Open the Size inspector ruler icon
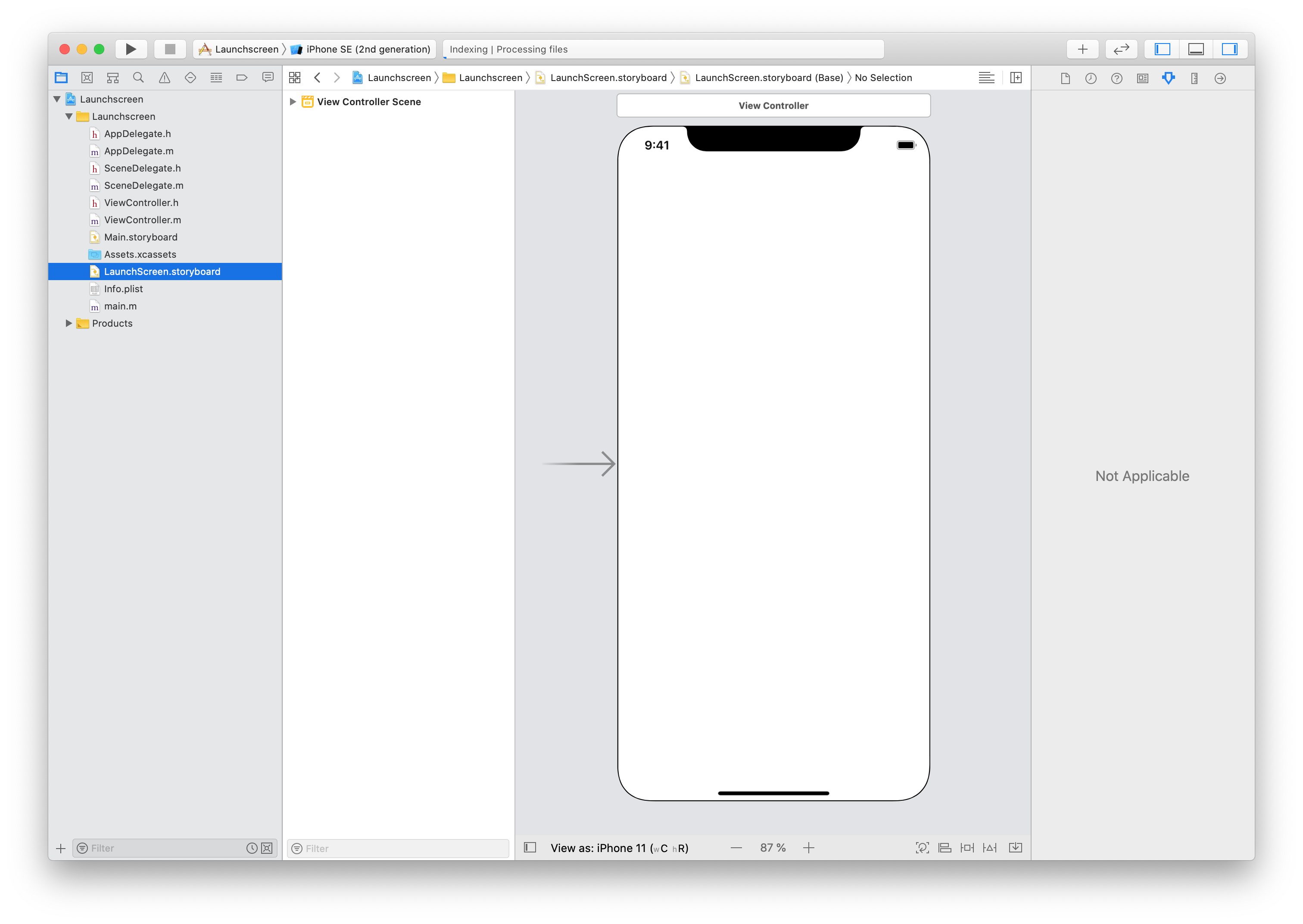 coord(1194,78)
